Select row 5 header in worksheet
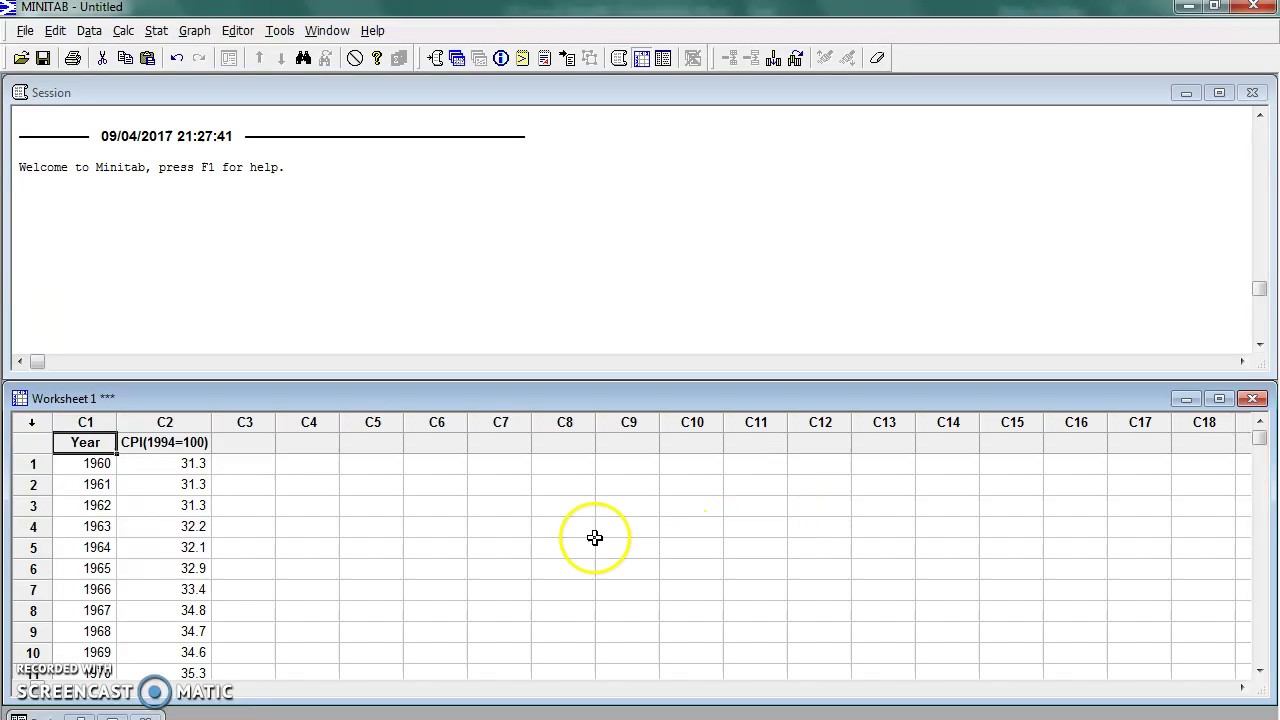 click(x=32, y=548)
